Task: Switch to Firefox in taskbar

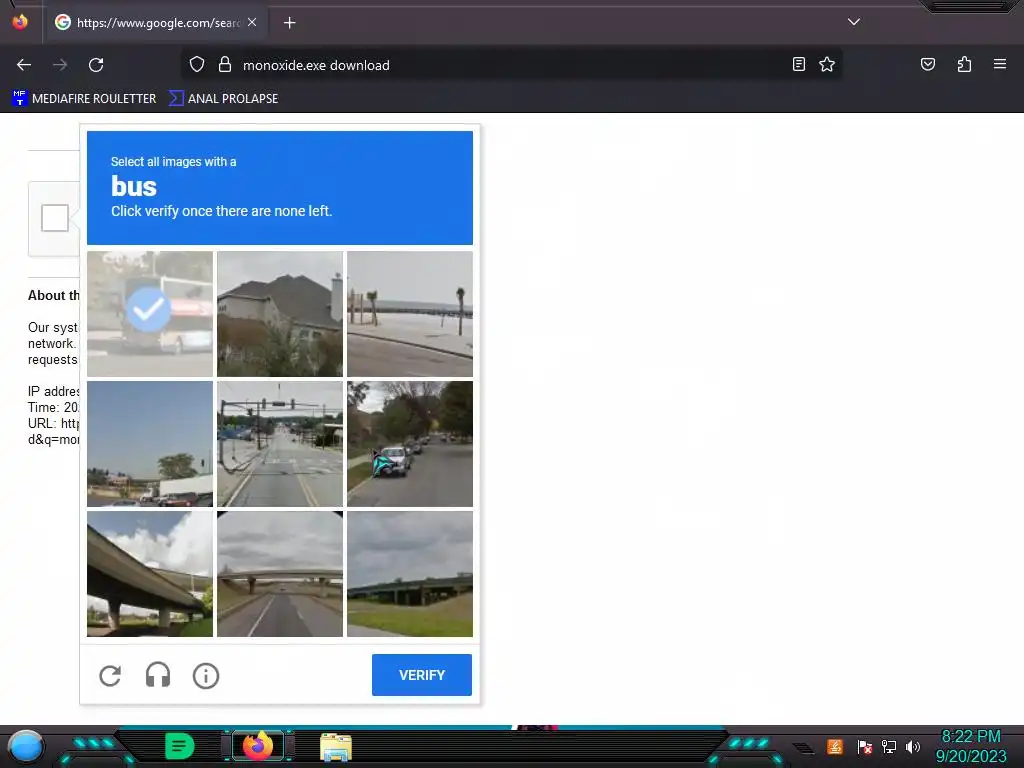Action: pos(258,746)
